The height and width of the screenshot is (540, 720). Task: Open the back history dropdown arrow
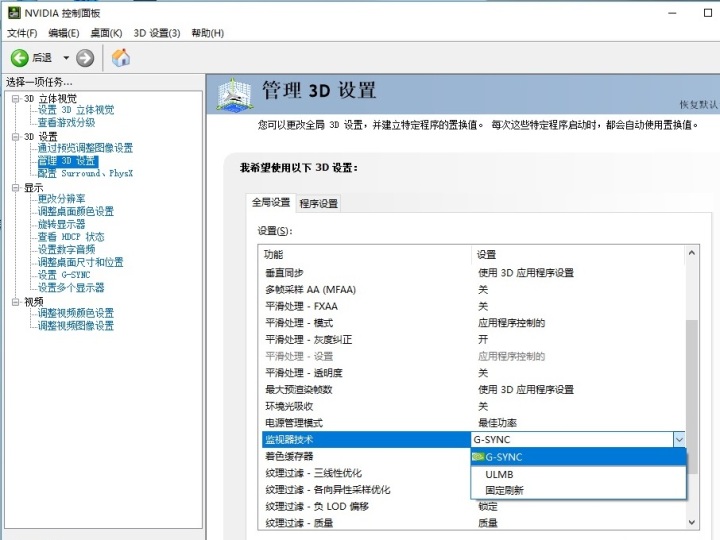[66, 58]
